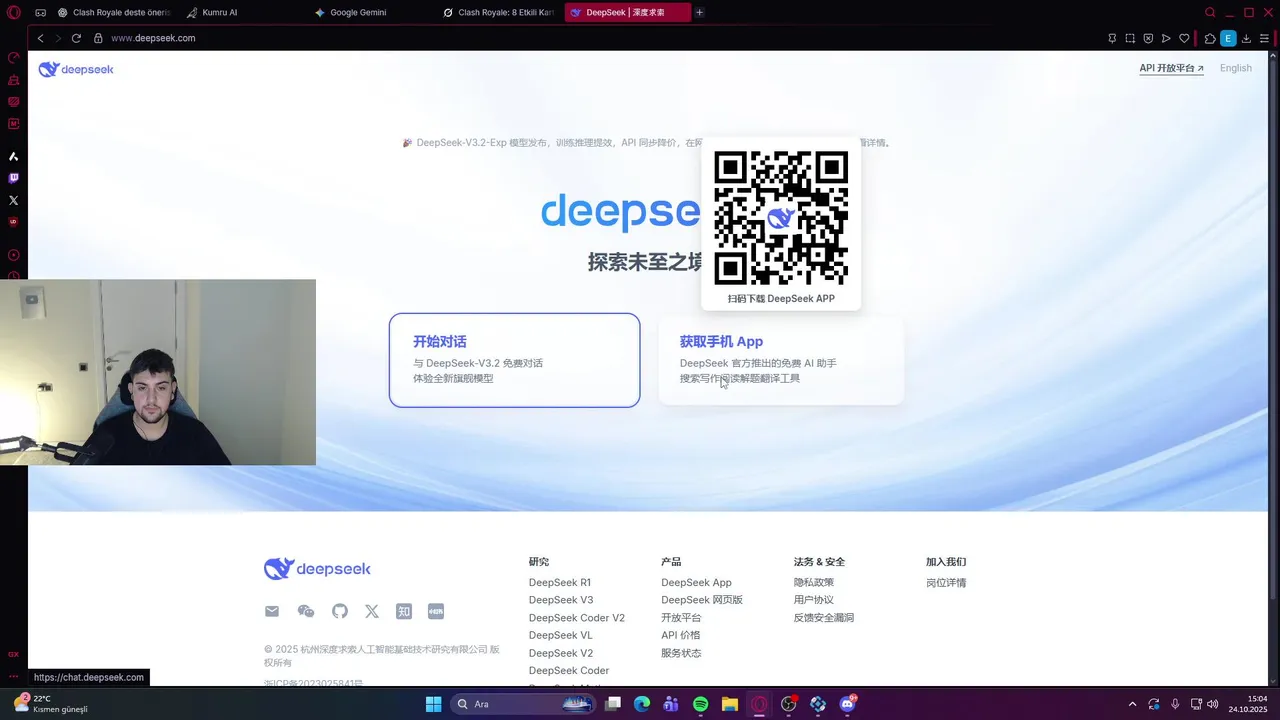
Task: Open the DeepSeek Coder V2 link
Action: pos(577,618)
